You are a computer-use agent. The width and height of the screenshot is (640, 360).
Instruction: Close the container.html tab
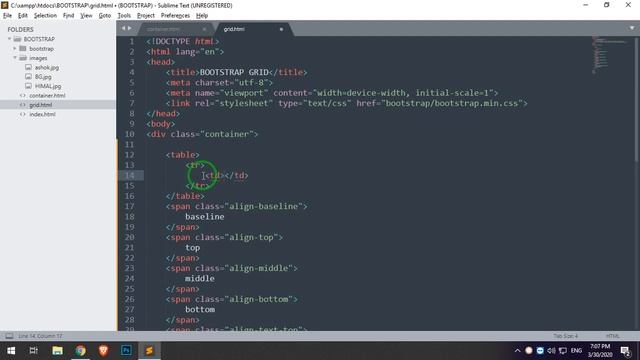[204, 29]
